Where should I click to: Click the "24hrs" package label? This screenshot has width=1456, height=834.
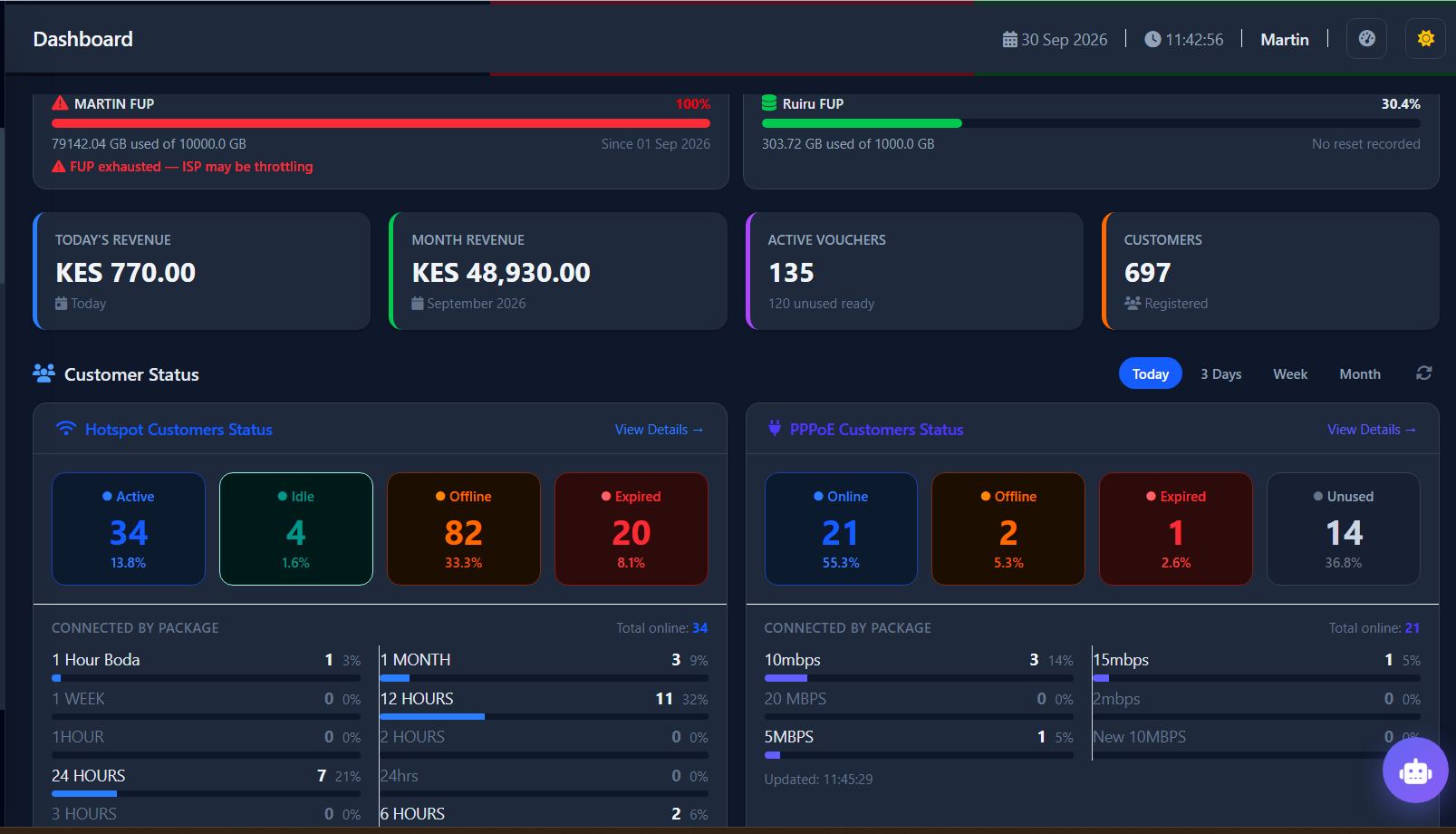tap(400, 776)
